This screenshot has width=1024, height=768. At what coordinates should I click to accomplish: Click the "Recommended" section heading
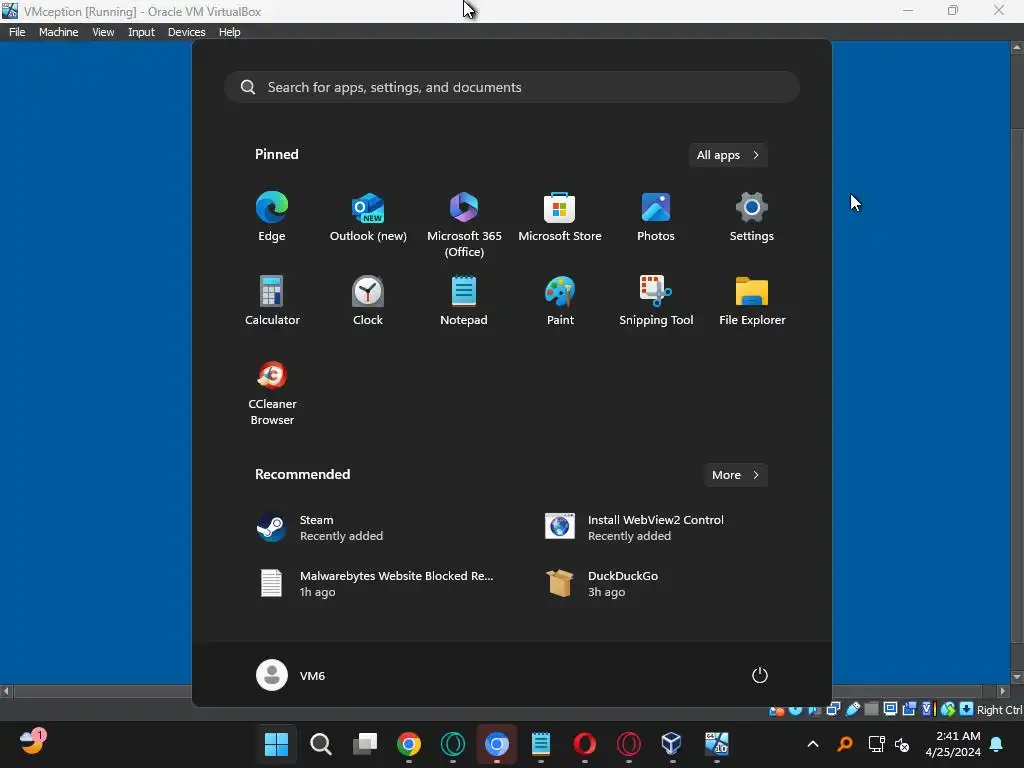pyautogui.click(x=302, y=474)
